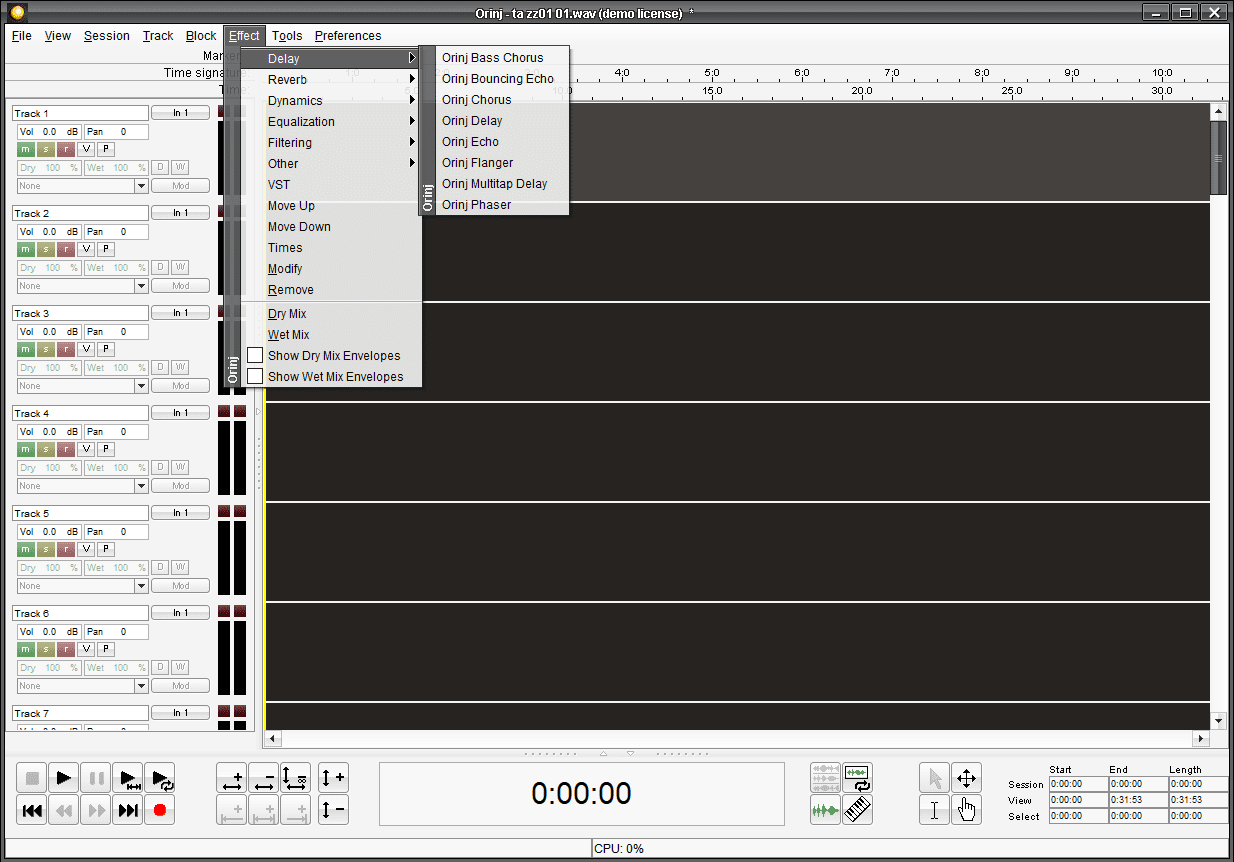Arm Track 2 for recording
This screenshot has width=1234, height=862.
click(x=66, y=249)
